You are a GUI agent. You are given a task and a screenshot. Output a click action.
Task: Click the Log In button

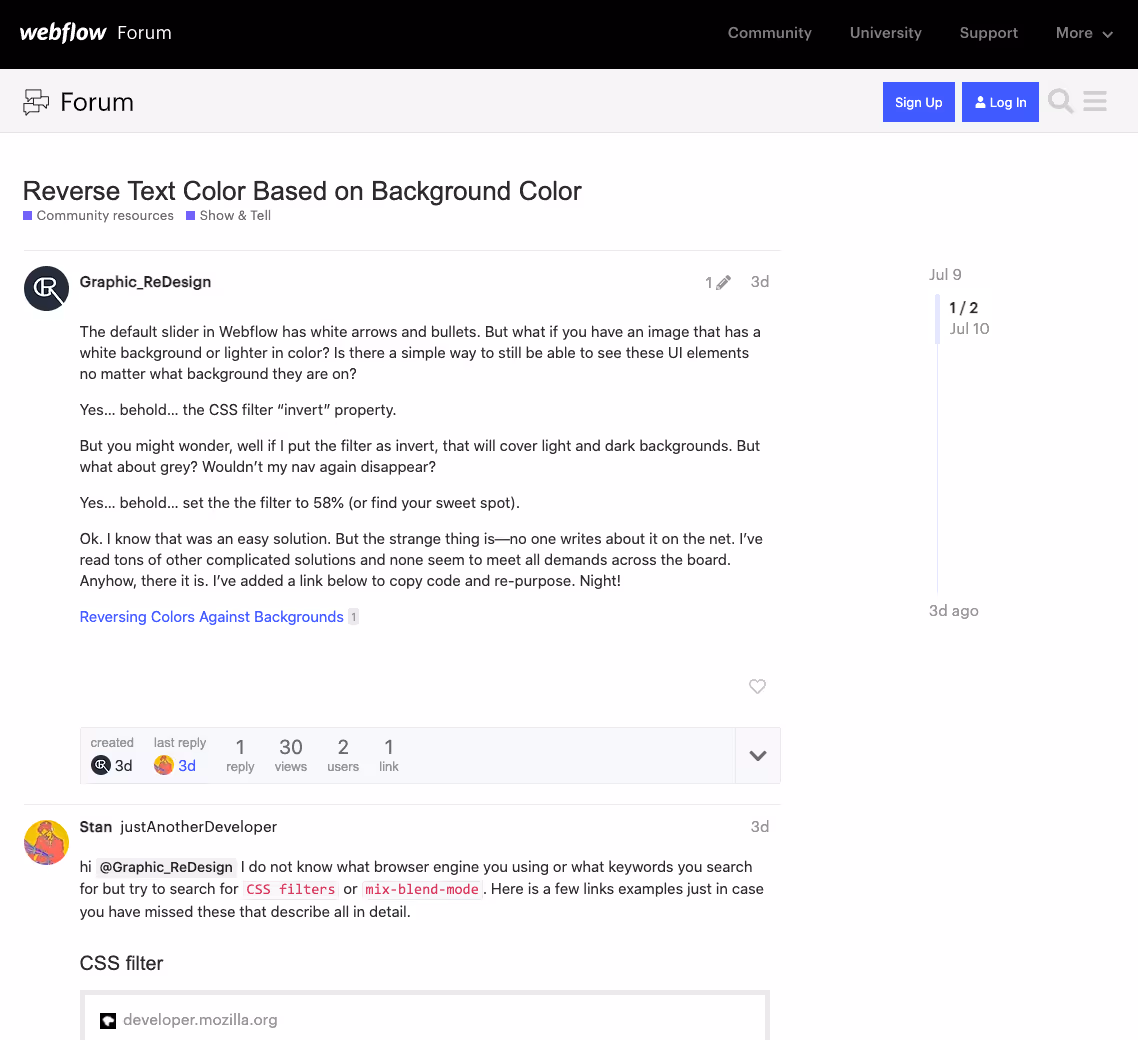(1000, 102)
